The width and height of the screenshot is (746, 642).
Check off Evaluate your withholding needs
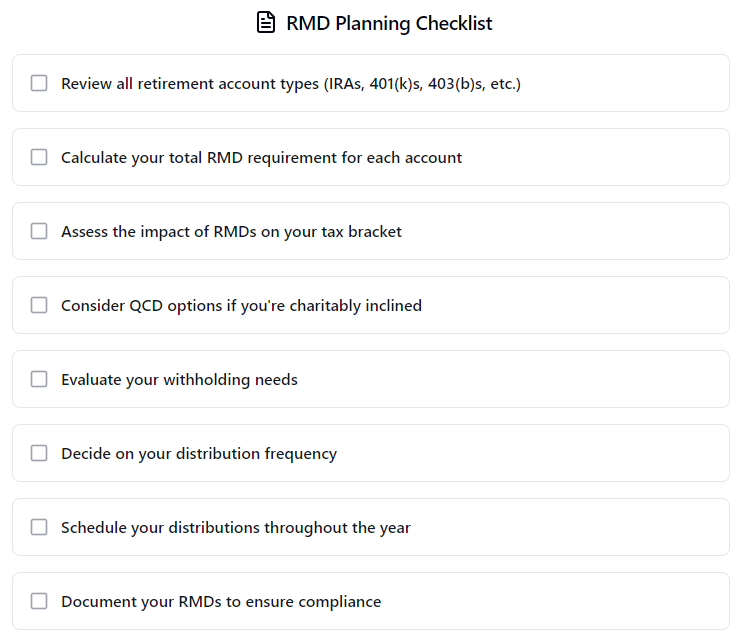(39, 379)
